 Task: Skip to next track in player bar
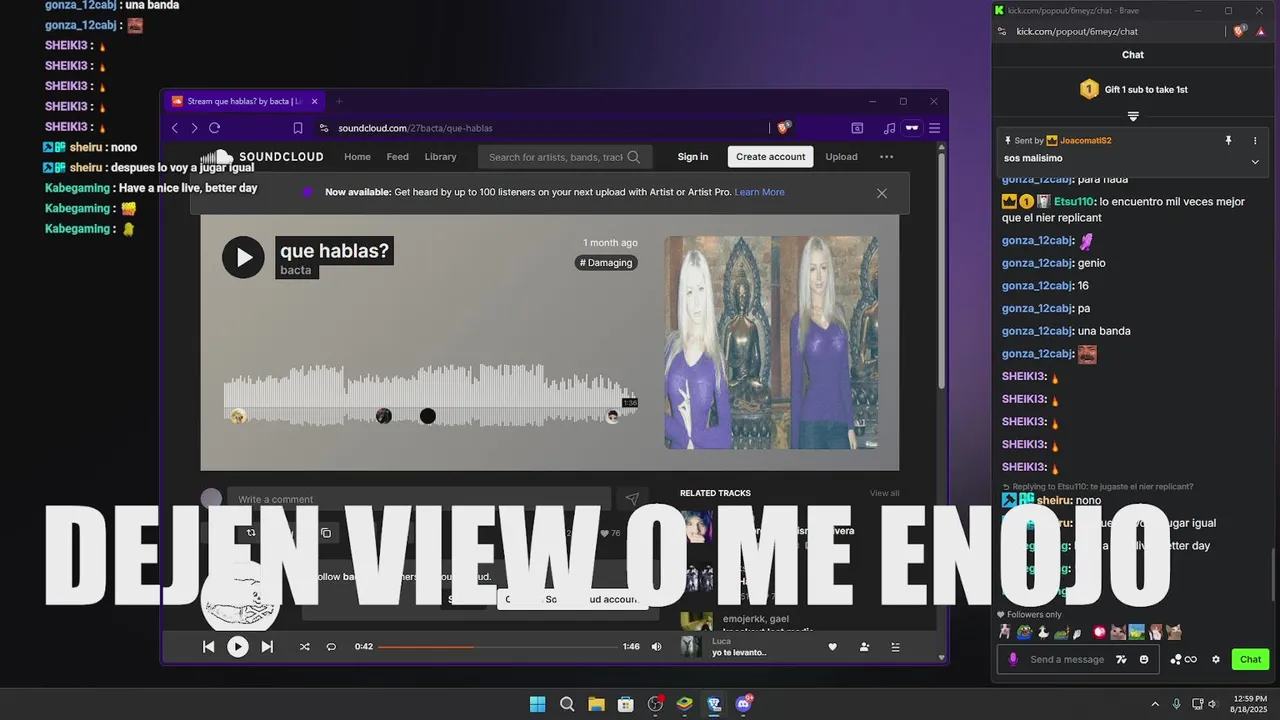267,647
